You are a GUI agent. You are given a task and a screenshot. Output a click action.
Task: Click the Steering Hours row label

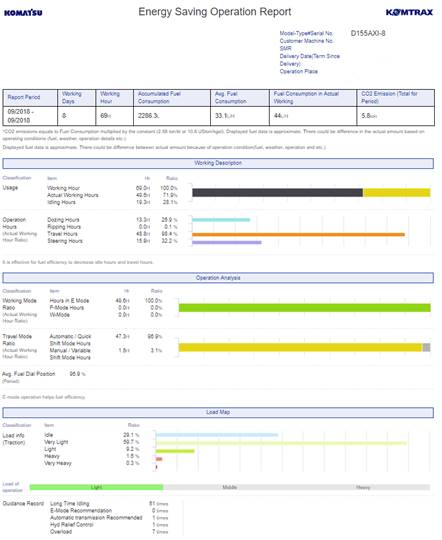65,241
